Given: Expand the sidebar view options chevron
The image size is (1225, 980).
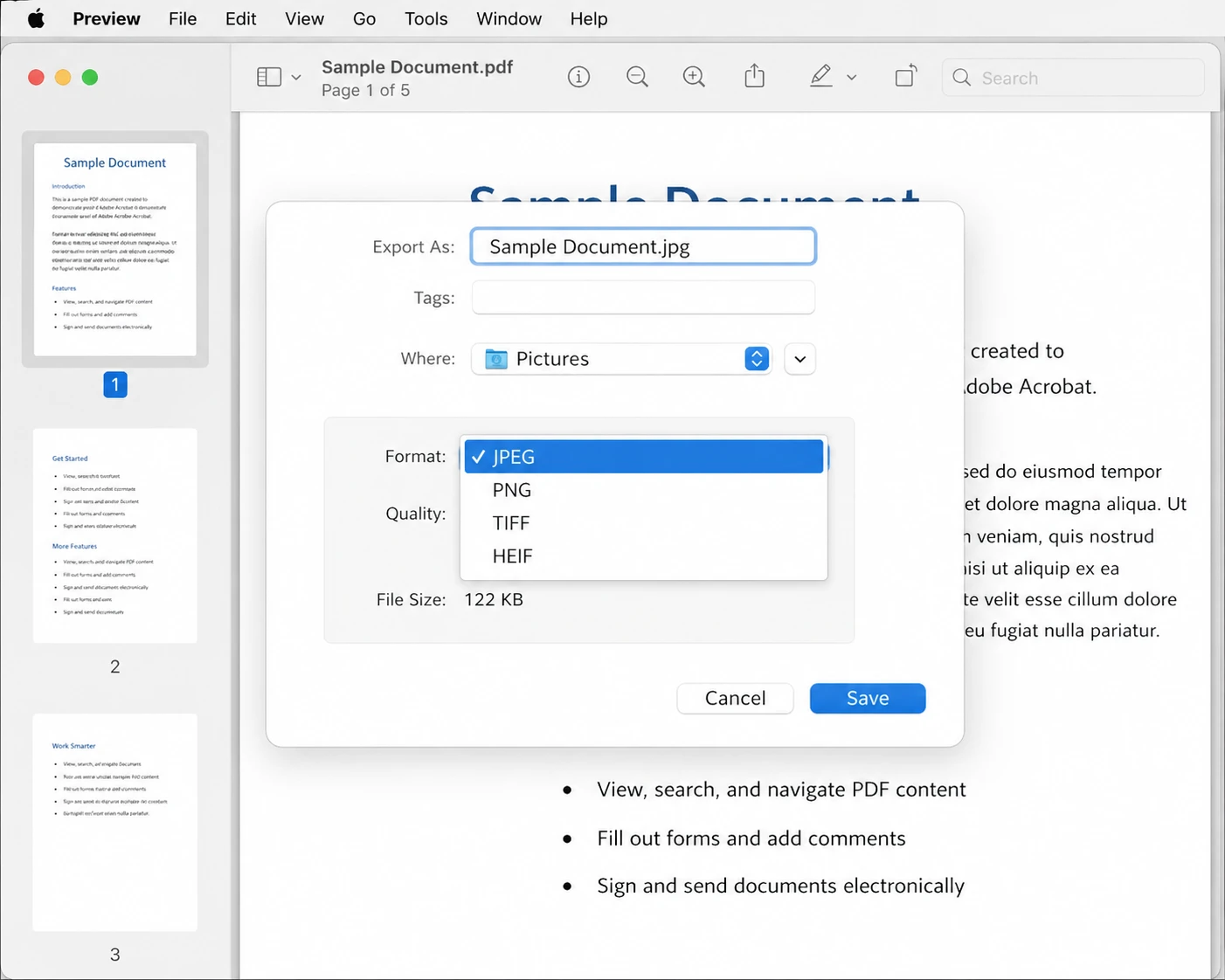Looking at the screenshot, I should point(296,78).
